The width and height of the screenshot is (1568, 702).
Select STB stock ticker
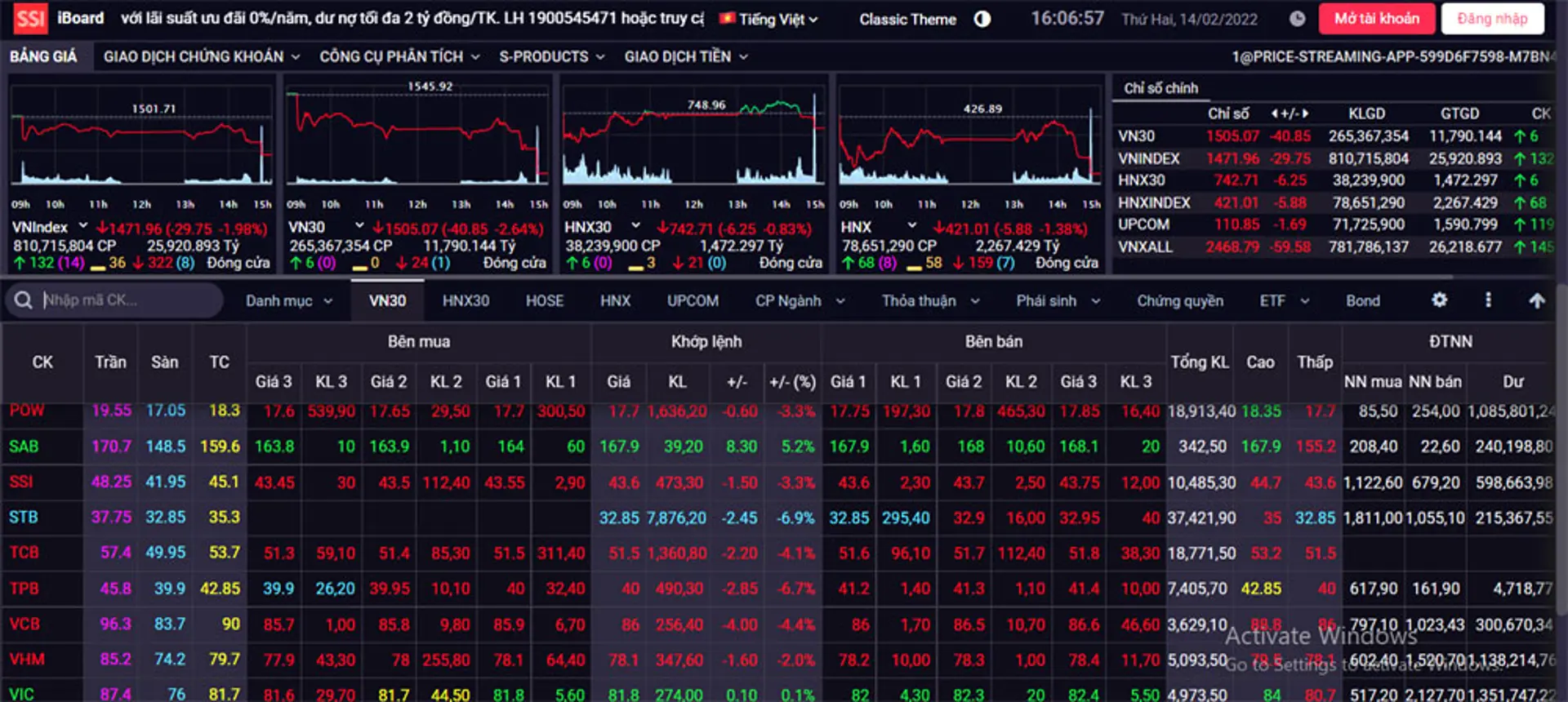[x=23, y=517]
